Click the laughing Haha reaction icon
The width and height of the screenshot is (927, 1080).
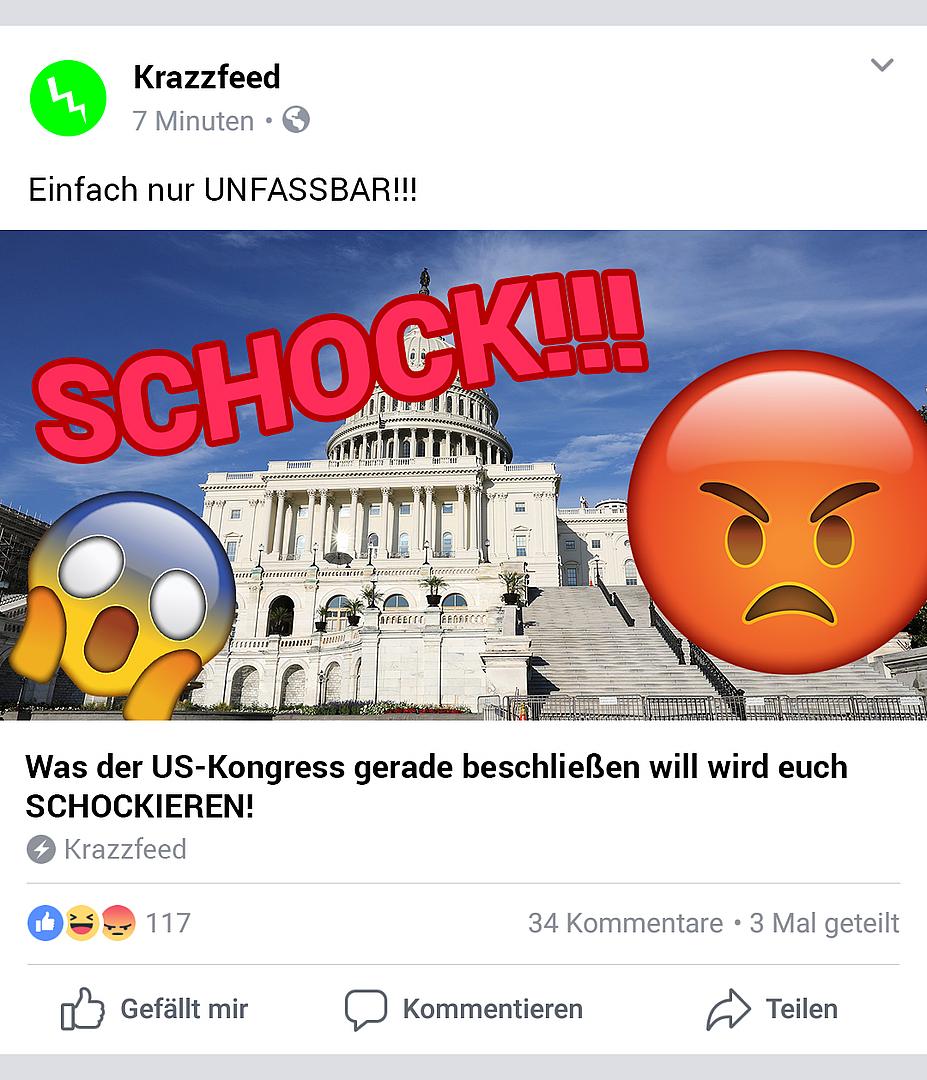coord(82,923)
